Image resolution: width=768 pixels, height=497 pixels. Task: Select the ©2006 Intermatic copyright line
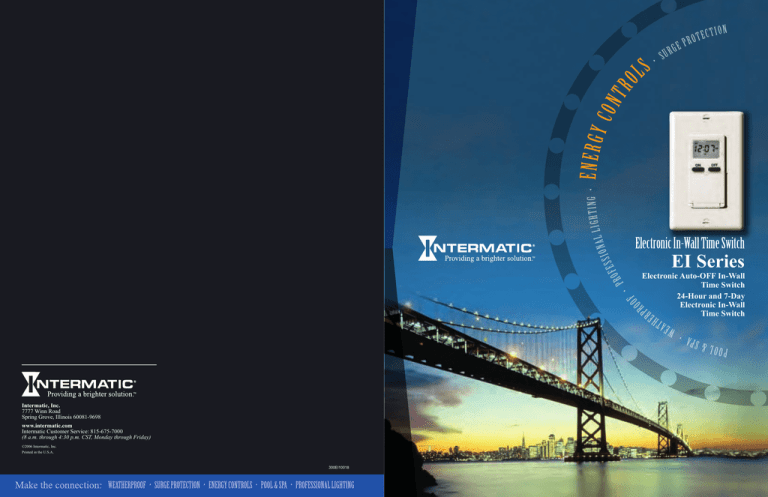39,447
